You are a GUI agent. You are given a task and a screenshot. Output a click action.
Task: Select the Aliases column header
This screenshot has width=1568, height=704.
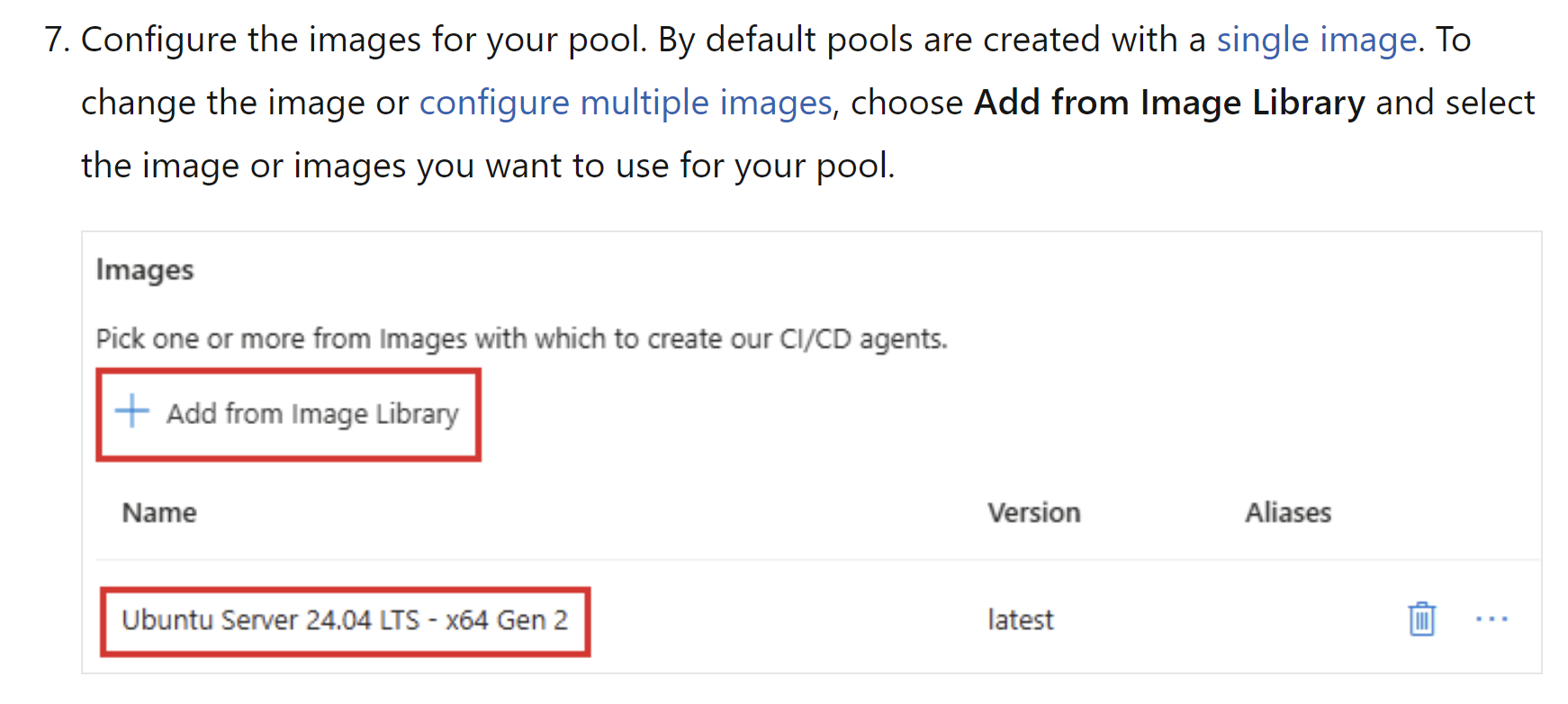tap(1288, 512)
